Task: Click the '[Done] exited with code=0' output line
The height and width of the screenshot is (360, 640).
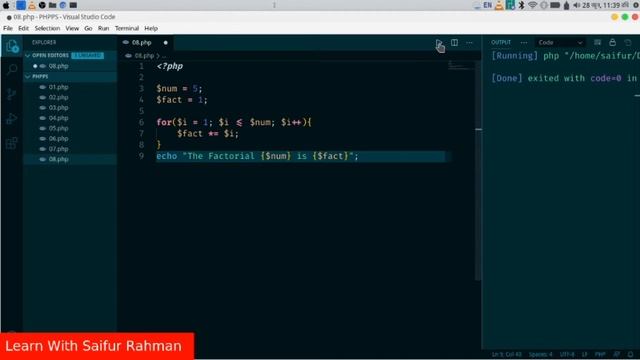Action: point(565,78)
